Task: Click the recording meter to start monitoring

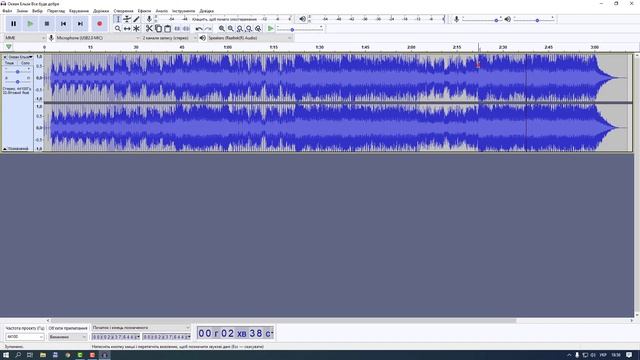Action: pyautogui.click(x=224, y=19)
